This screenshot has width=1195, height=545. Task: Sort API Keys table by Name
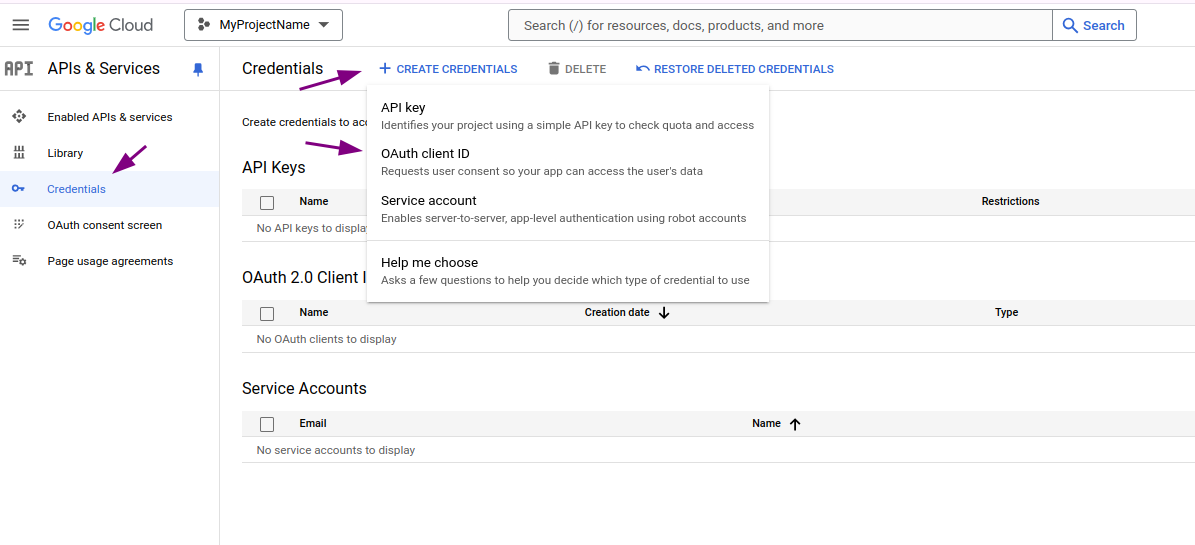tap(314, 201)
